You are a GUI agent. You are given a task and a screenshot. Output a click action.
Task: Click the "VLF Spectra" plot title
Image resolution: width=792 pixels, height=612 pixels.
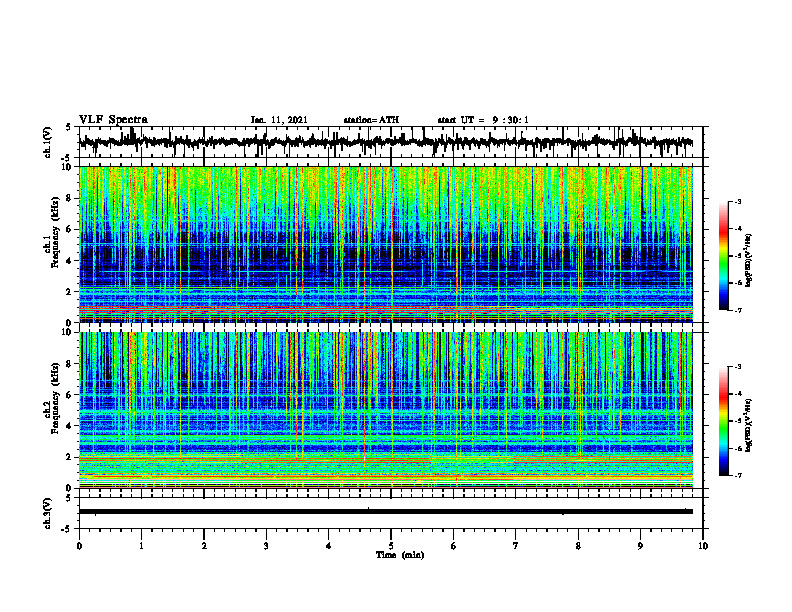tap(113, 120)
